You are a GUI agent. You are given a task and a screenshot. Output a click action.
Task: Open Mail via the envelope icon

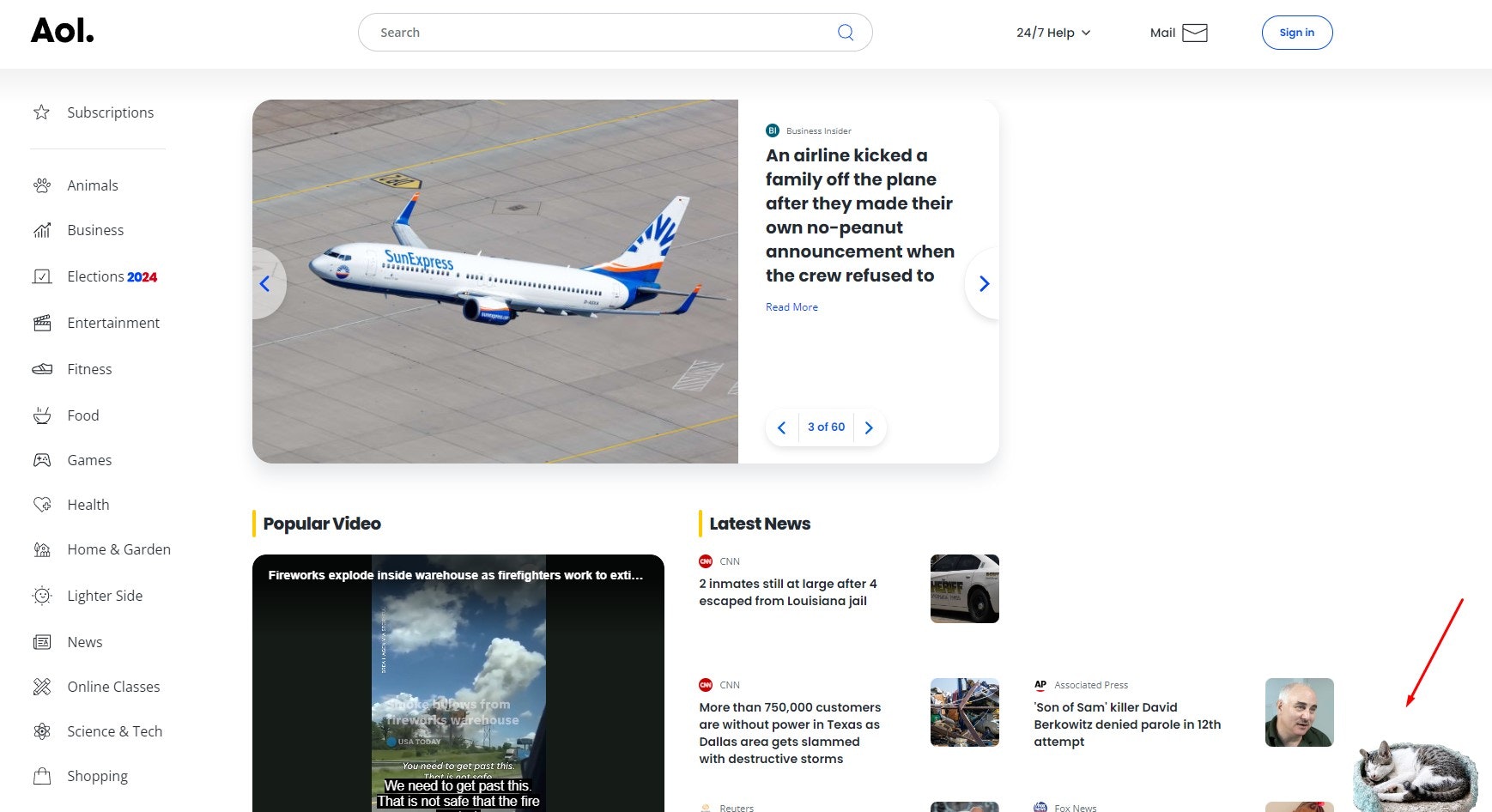coord(1194,33)
